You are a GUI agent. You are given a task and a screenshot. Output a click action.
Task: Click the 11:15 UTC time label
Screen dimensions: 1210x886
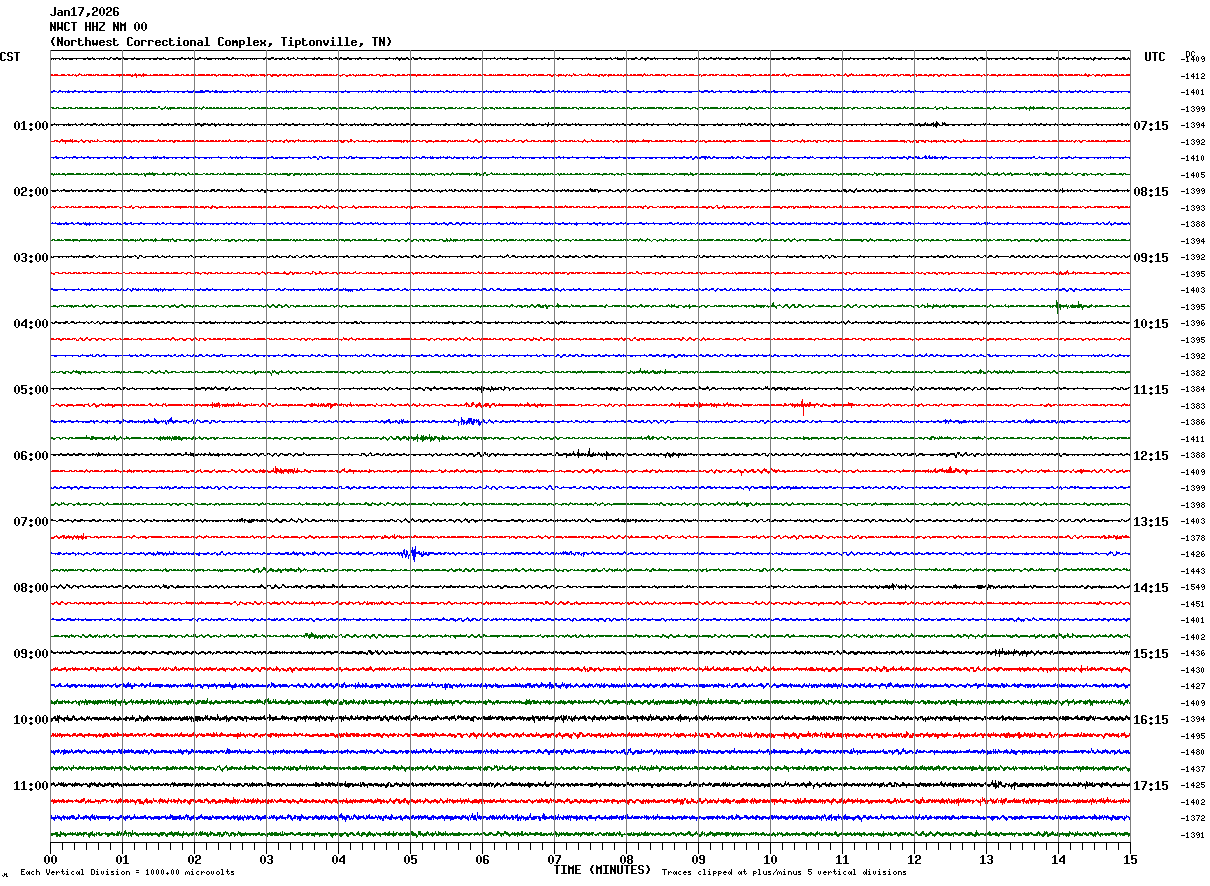(1151, 390)
